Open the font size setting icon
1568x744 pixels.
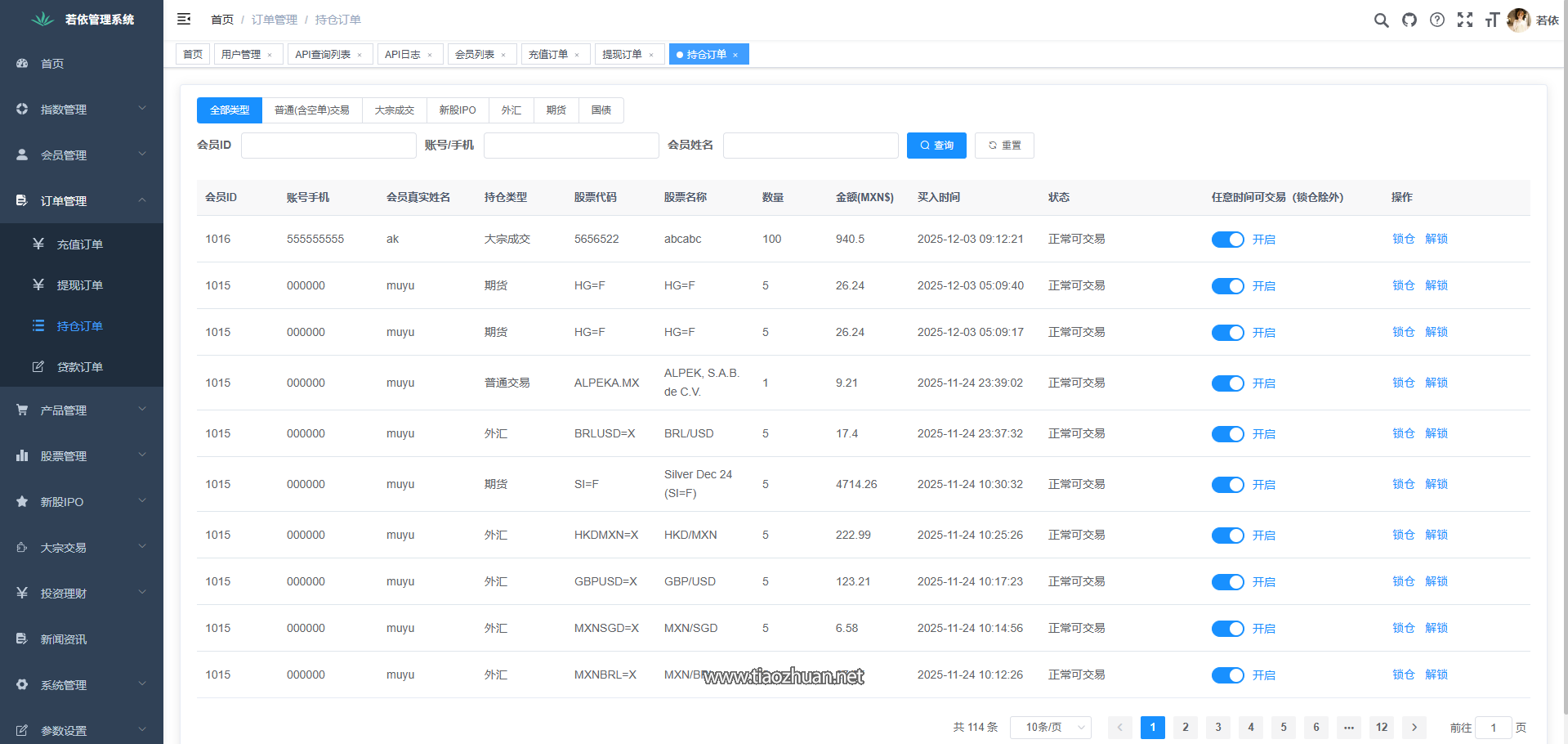pos(1492,20)
